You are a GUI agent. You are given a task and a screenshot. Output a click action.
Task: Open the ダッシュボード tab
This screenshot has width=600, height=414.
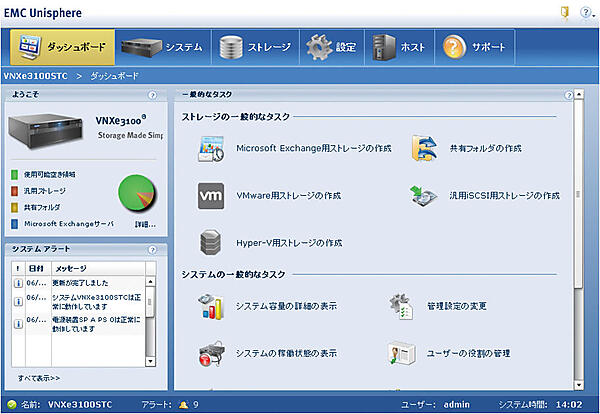pos(60,47)
